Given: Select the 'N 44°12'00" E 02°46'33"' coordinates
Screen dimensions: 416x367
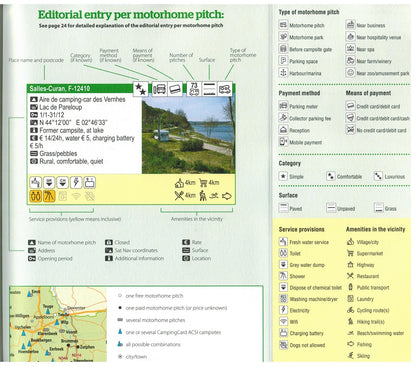Looking at the screenshot, I should (x=73, y=123).
